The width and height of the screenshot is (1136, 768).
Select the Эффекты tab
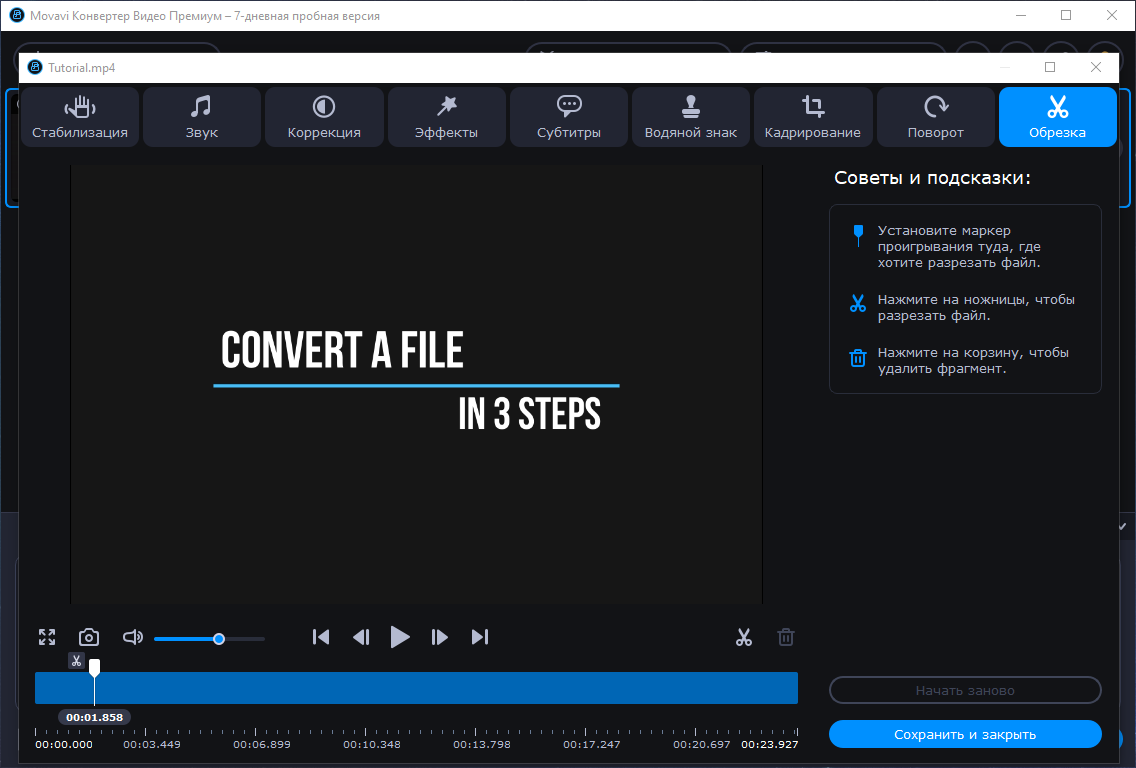pos(446,117)
